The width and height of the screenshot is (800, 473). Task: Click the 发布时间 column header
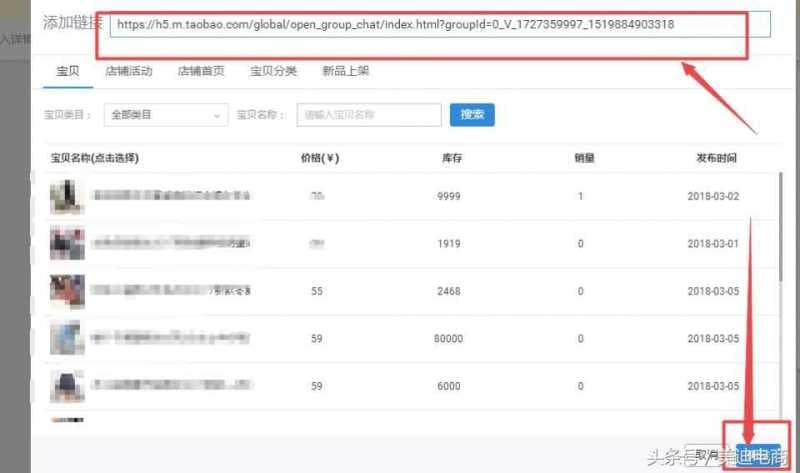[x=716, y=158]
